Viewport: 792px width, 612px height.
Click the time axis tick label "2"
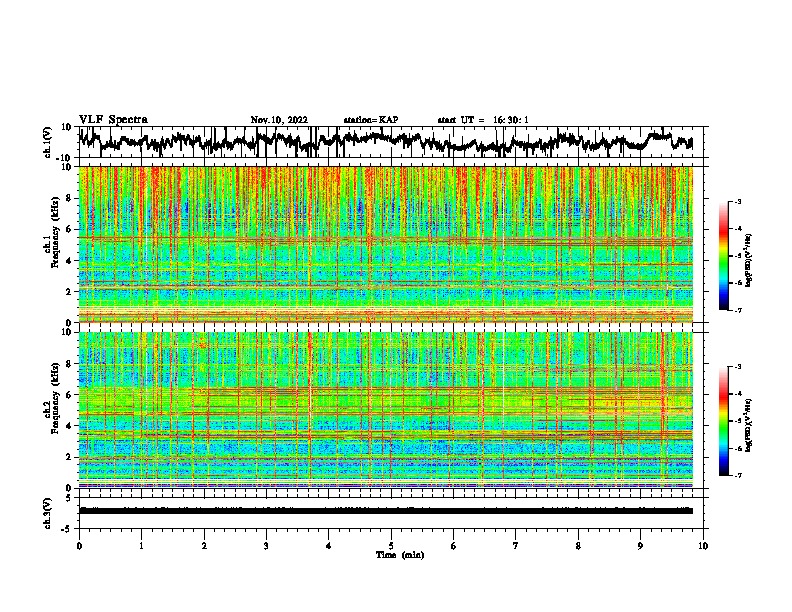(204, 546)
